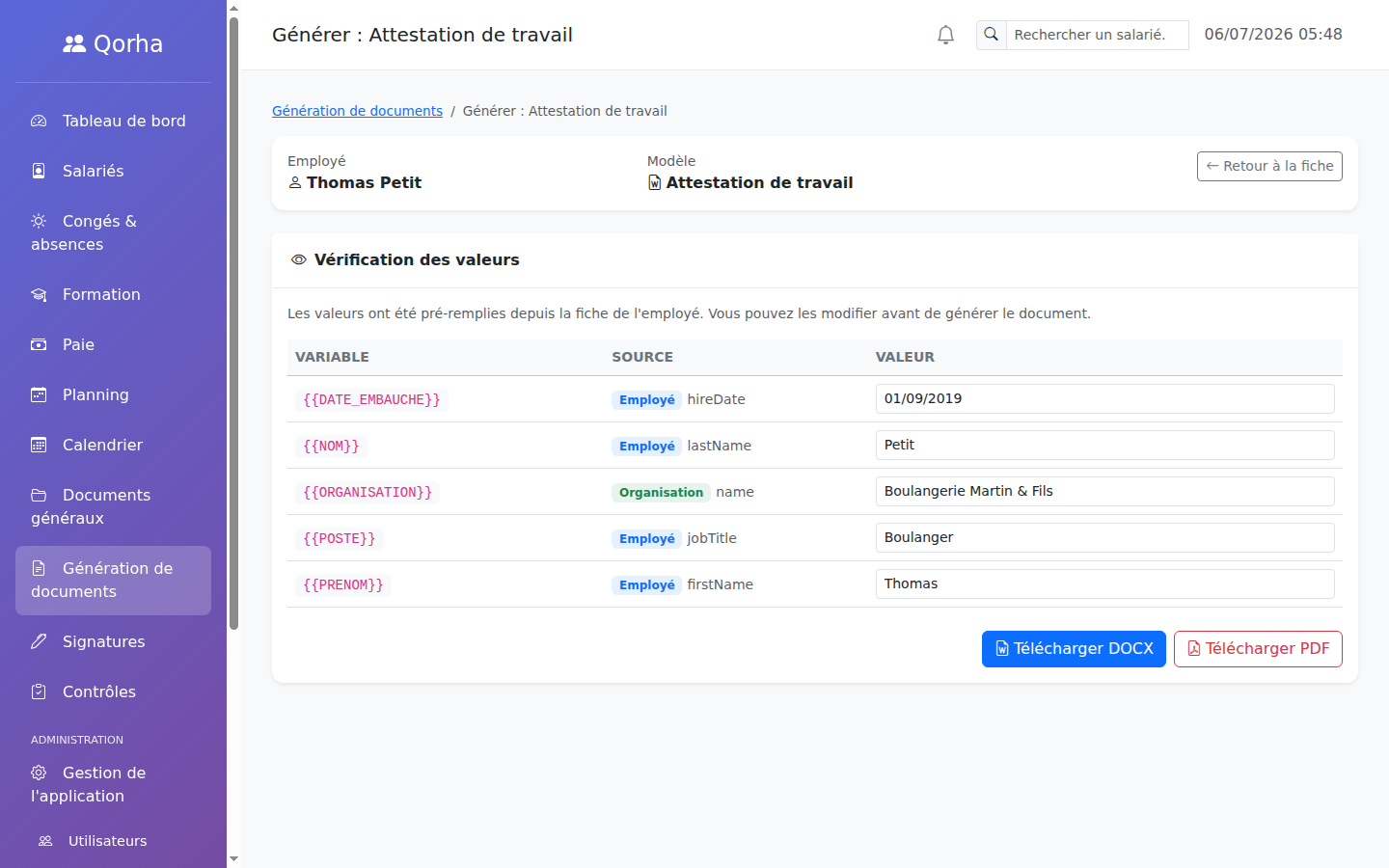
Task: Open Calendrier from the sidebar
Action: (x=113, y=445)
